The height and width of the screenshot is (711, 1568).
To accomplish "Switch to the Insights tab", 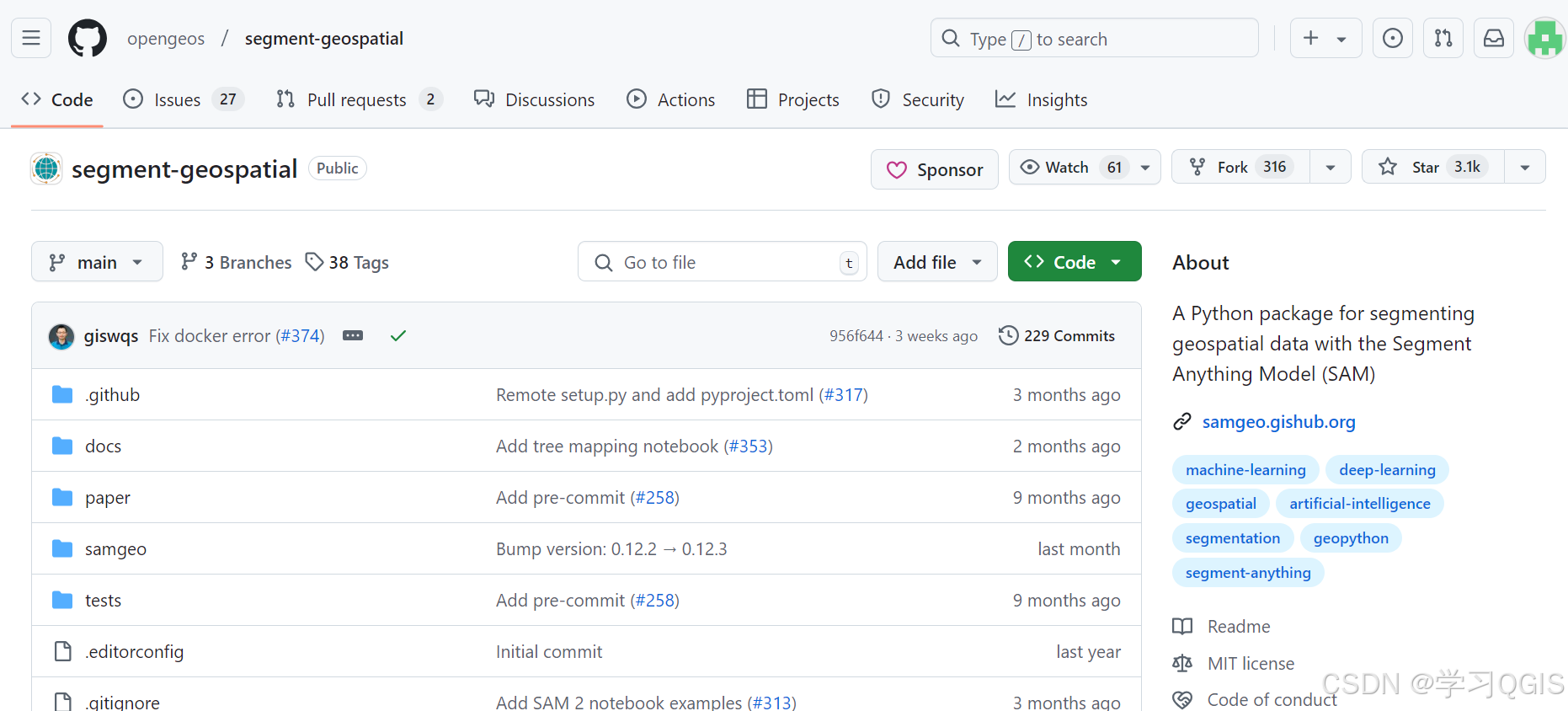I will 1042,99.
